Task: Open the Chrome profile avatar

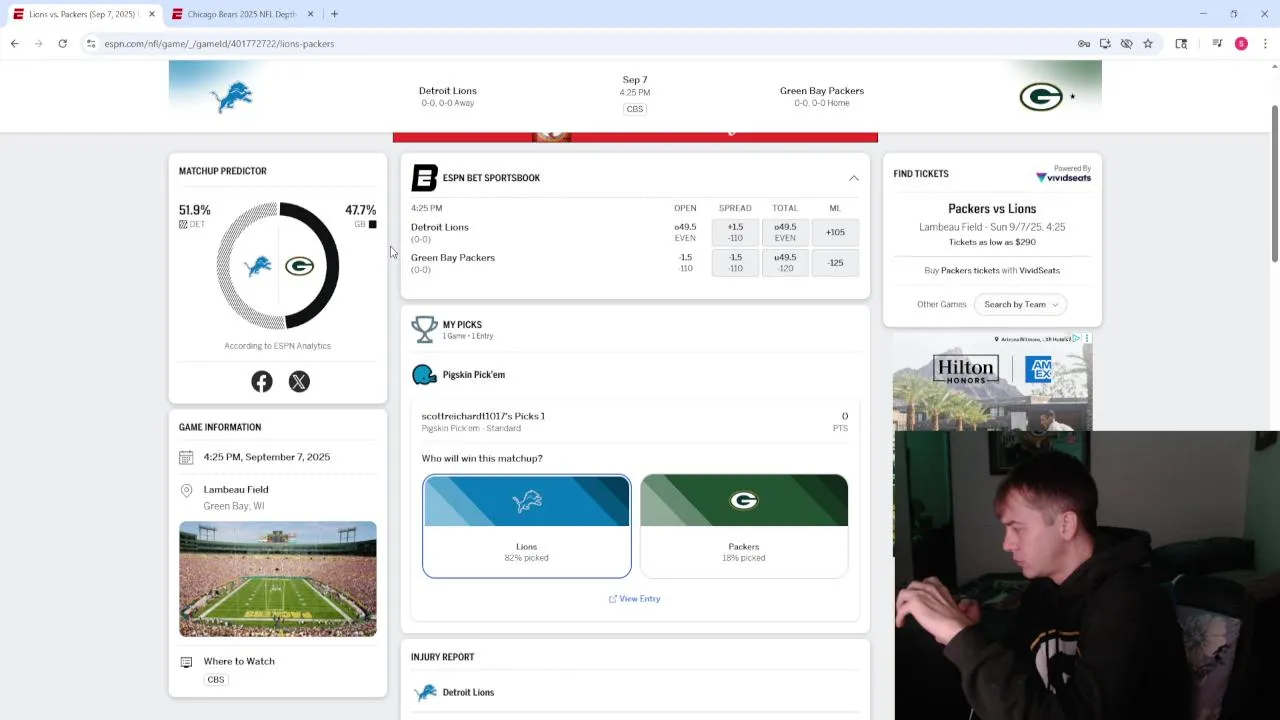Action: point(1241,43)
